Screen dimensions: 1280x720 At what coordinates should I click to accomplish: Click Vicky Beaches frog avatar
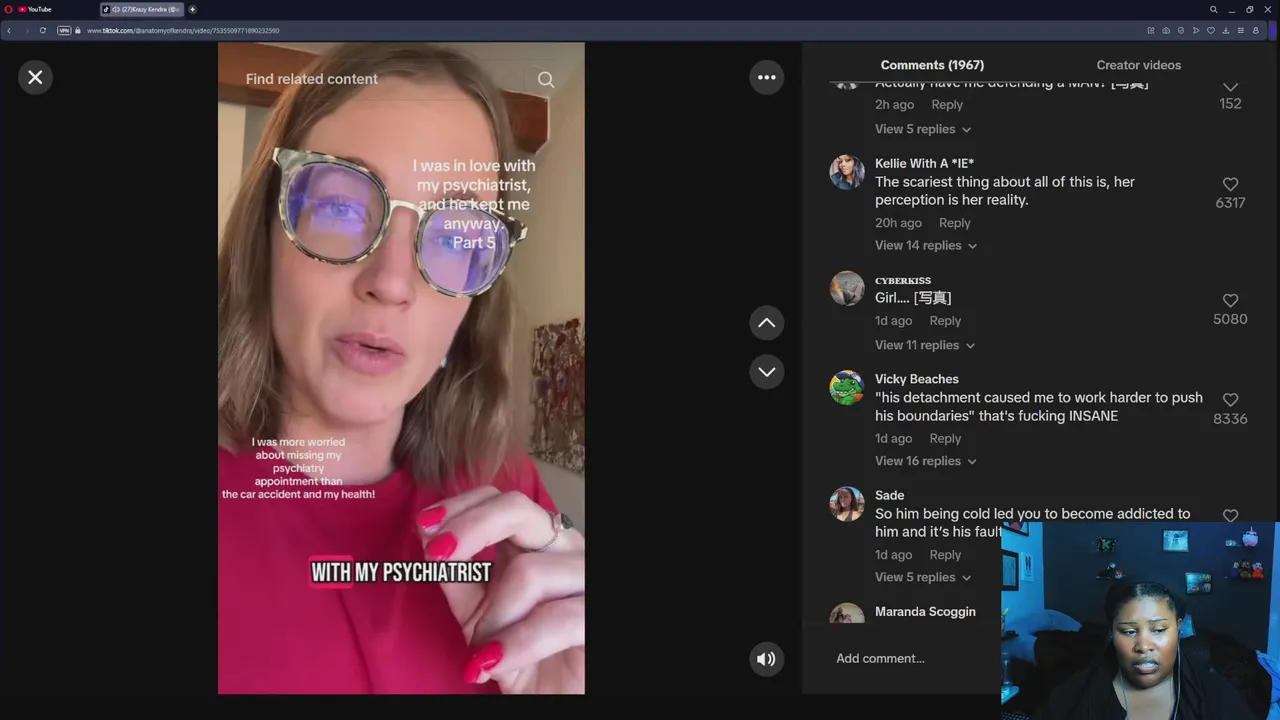coord(847,388)
